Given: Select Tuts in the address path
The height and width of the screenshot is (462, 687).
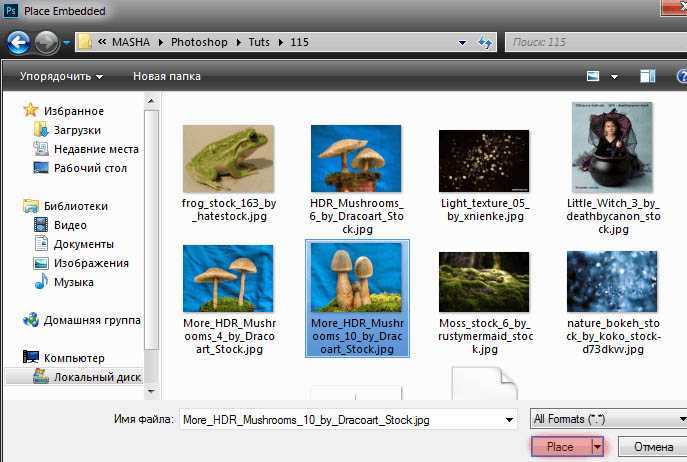Looking at the screenshot, I should click(259, 42).
